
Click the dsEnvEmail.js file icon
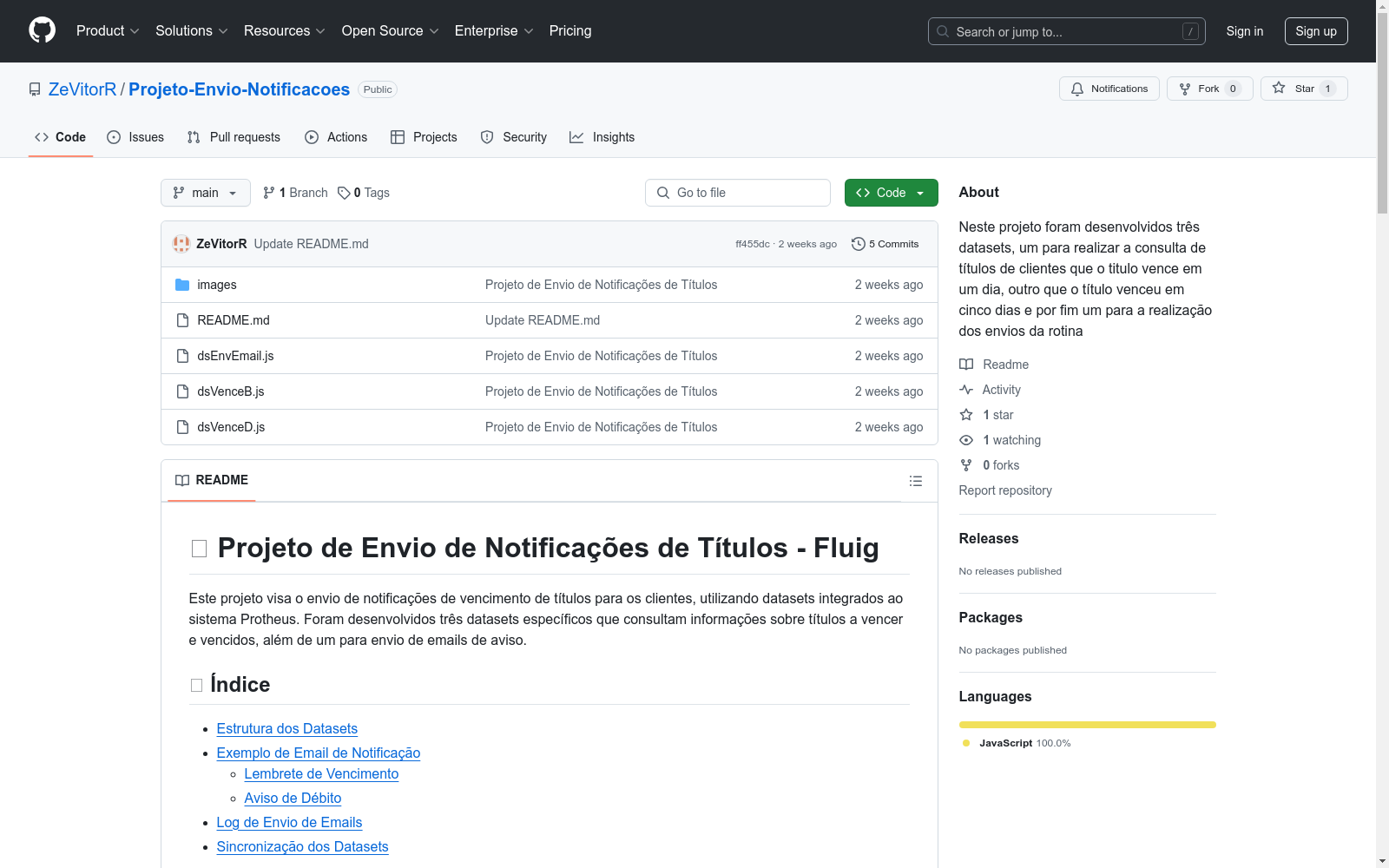(182, 356)
